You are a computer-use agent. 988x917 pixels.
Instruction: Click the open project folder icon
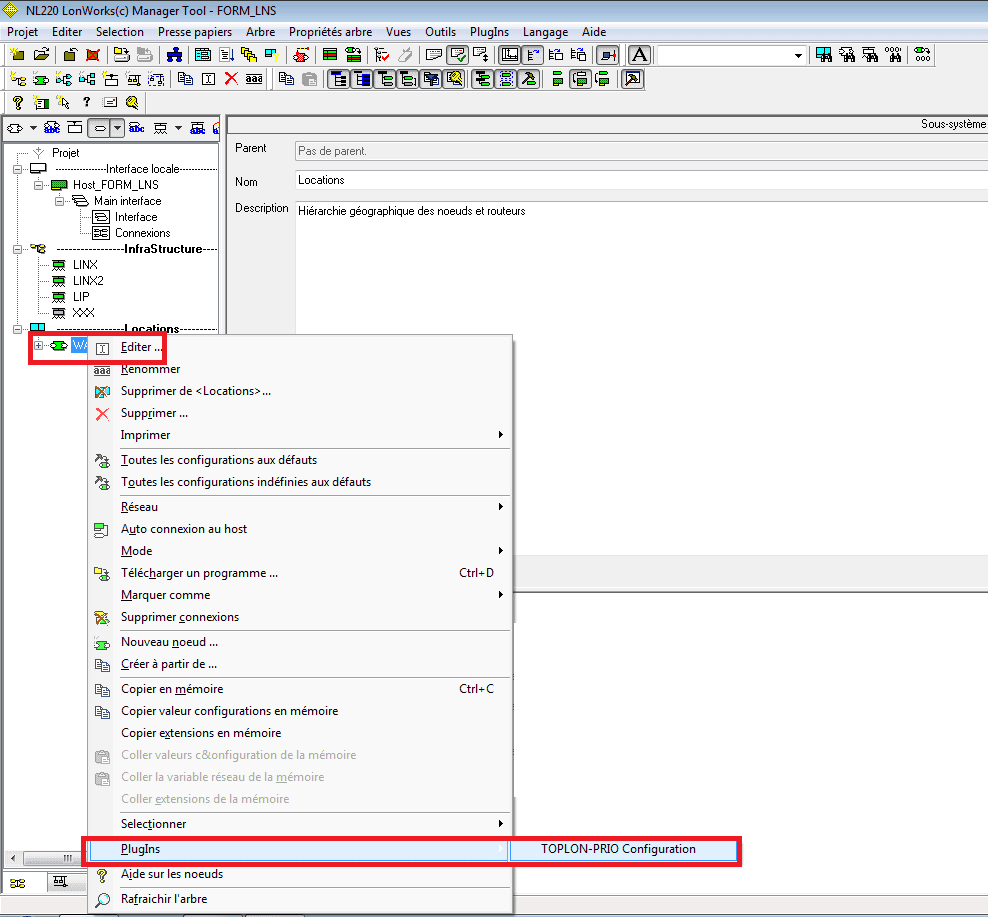41,55
